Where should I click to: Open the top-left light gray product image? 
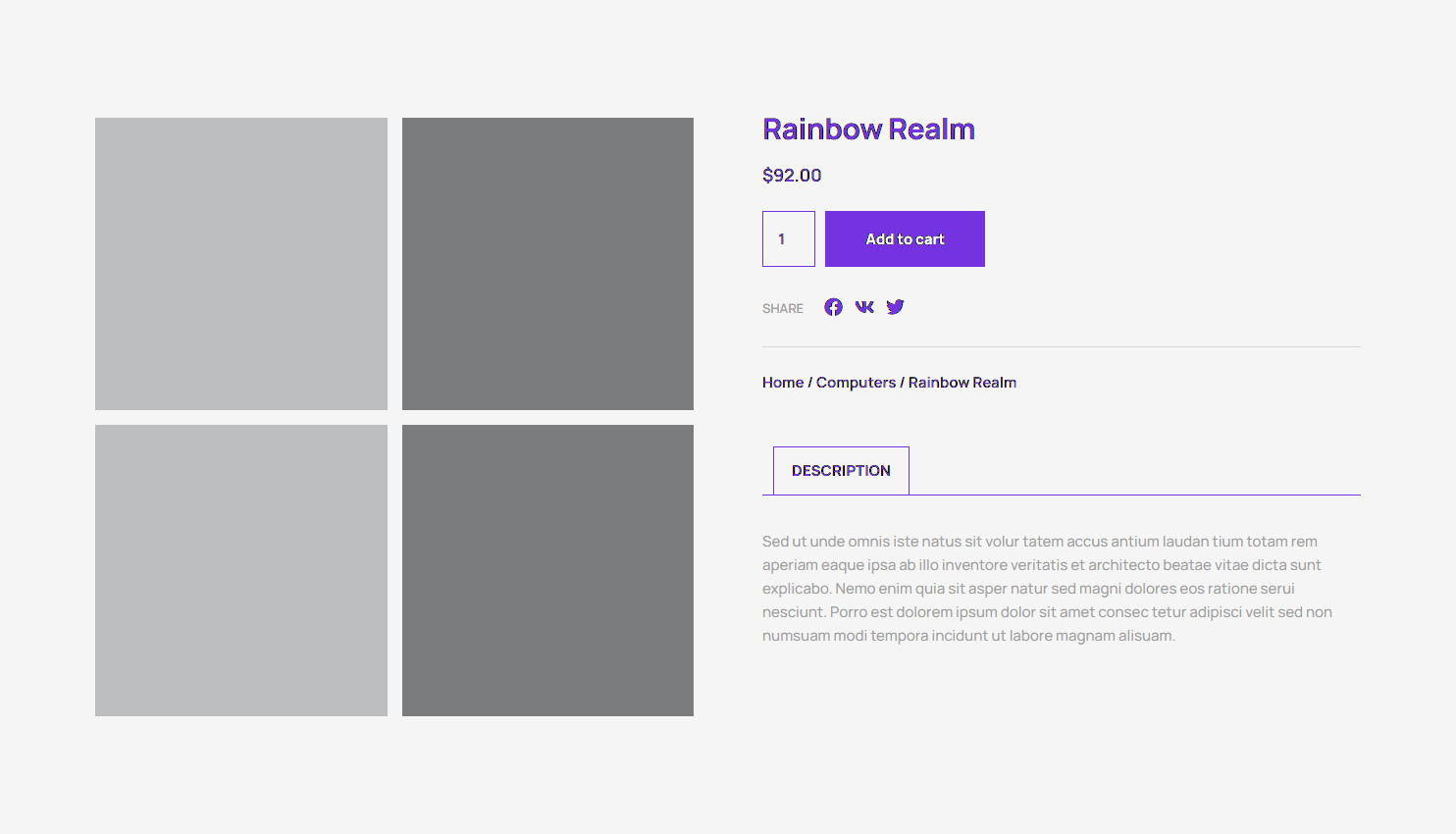click(241, 264)
